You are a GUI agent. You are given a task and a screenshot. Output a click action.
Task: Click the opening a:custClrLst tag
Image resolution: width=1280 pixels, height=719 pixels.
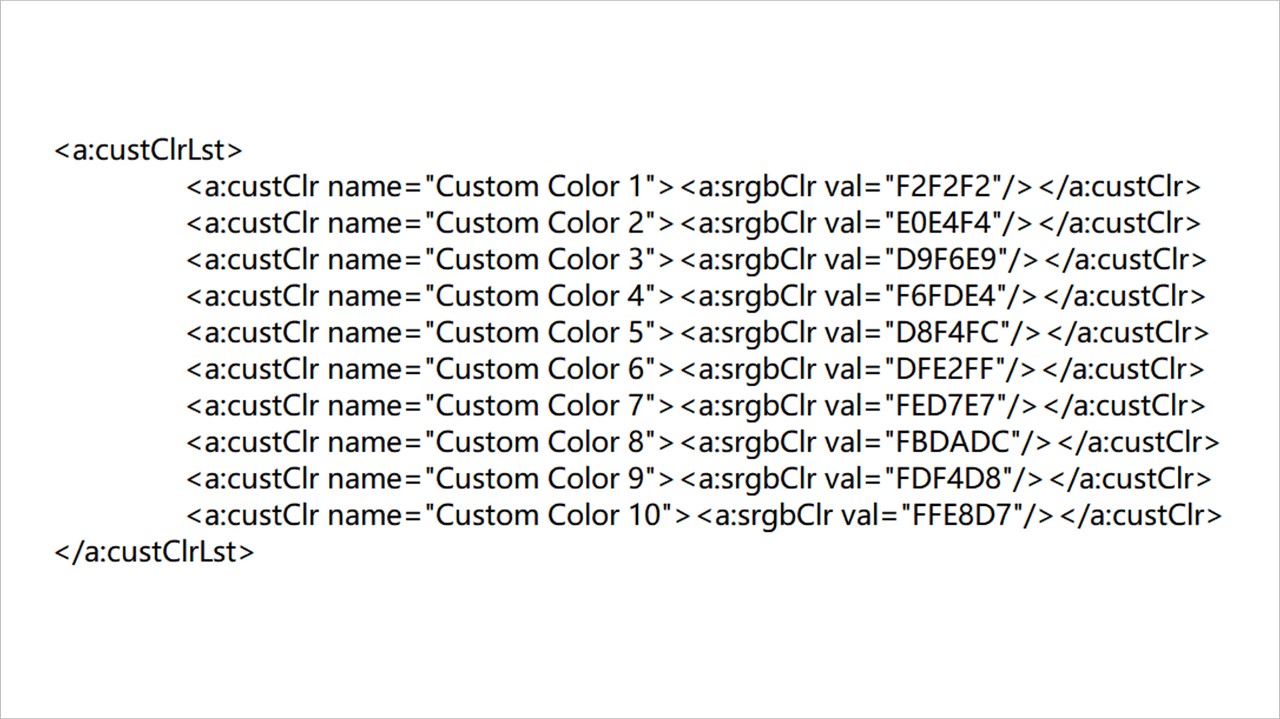point(148,150)
